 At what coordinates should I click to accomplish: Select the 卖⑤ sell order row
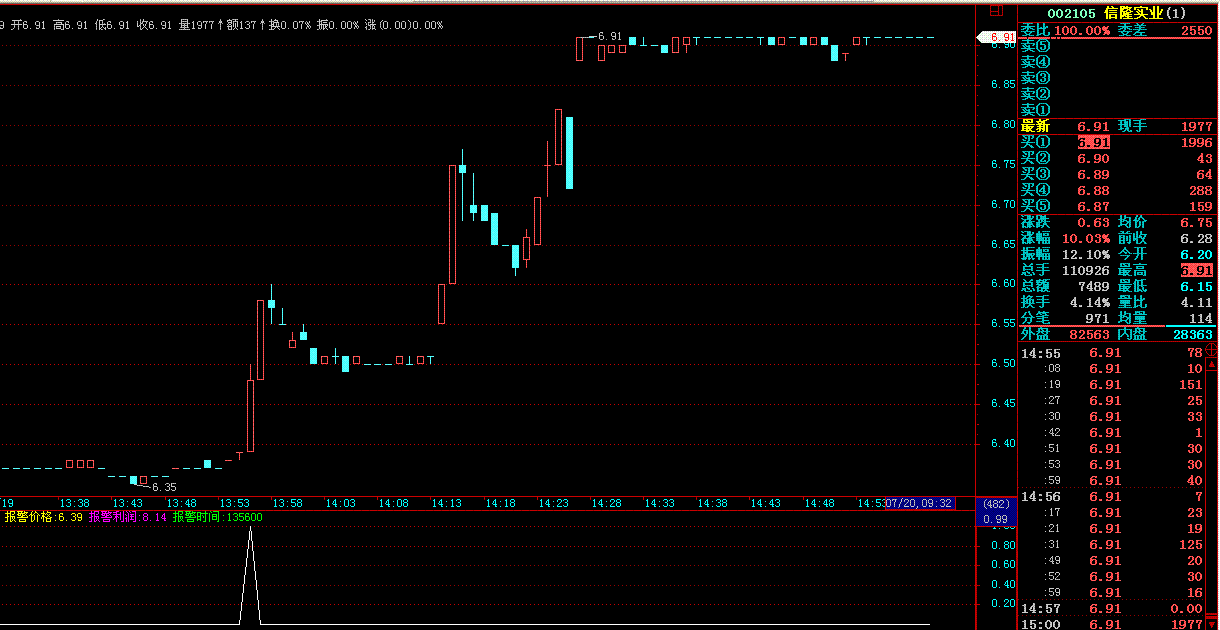[x=1117, y=46]
